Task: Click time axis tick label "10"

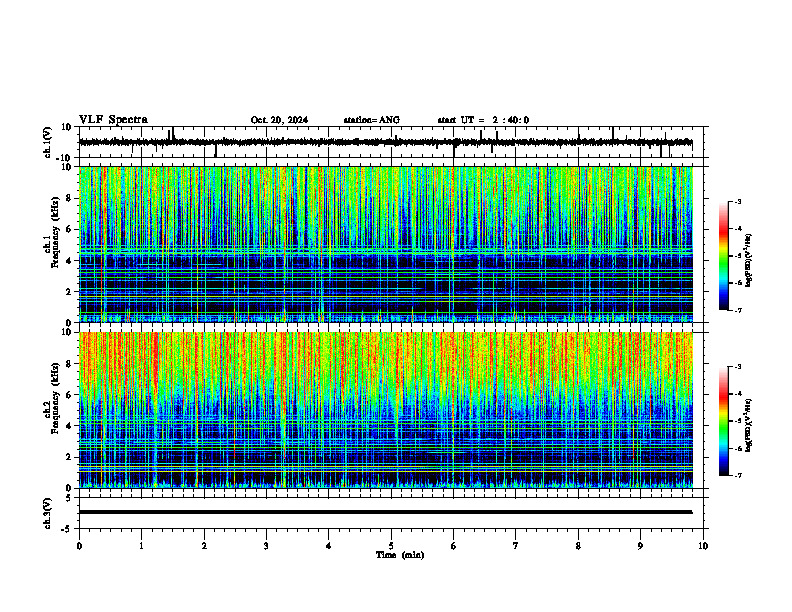Action: [x=703, y=546]
